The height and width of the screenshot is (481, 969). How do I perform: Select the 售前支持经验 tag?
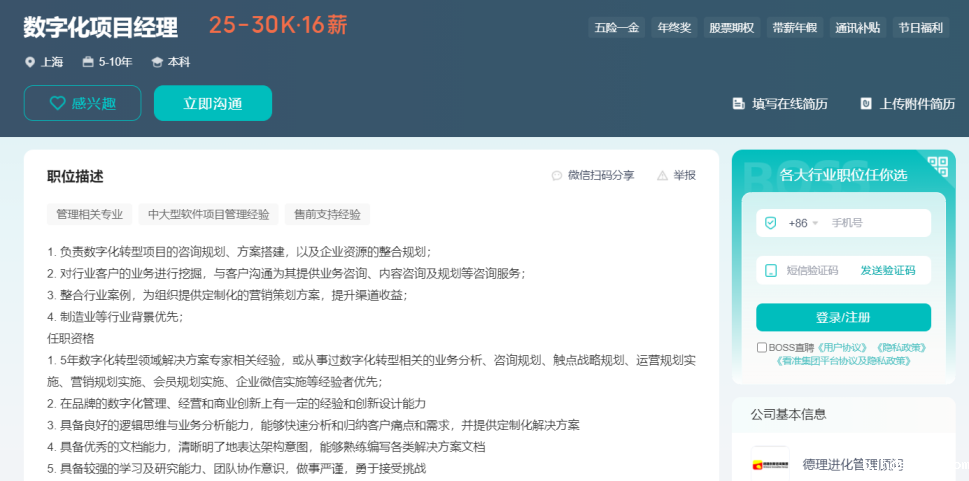(x=326, y=214)
